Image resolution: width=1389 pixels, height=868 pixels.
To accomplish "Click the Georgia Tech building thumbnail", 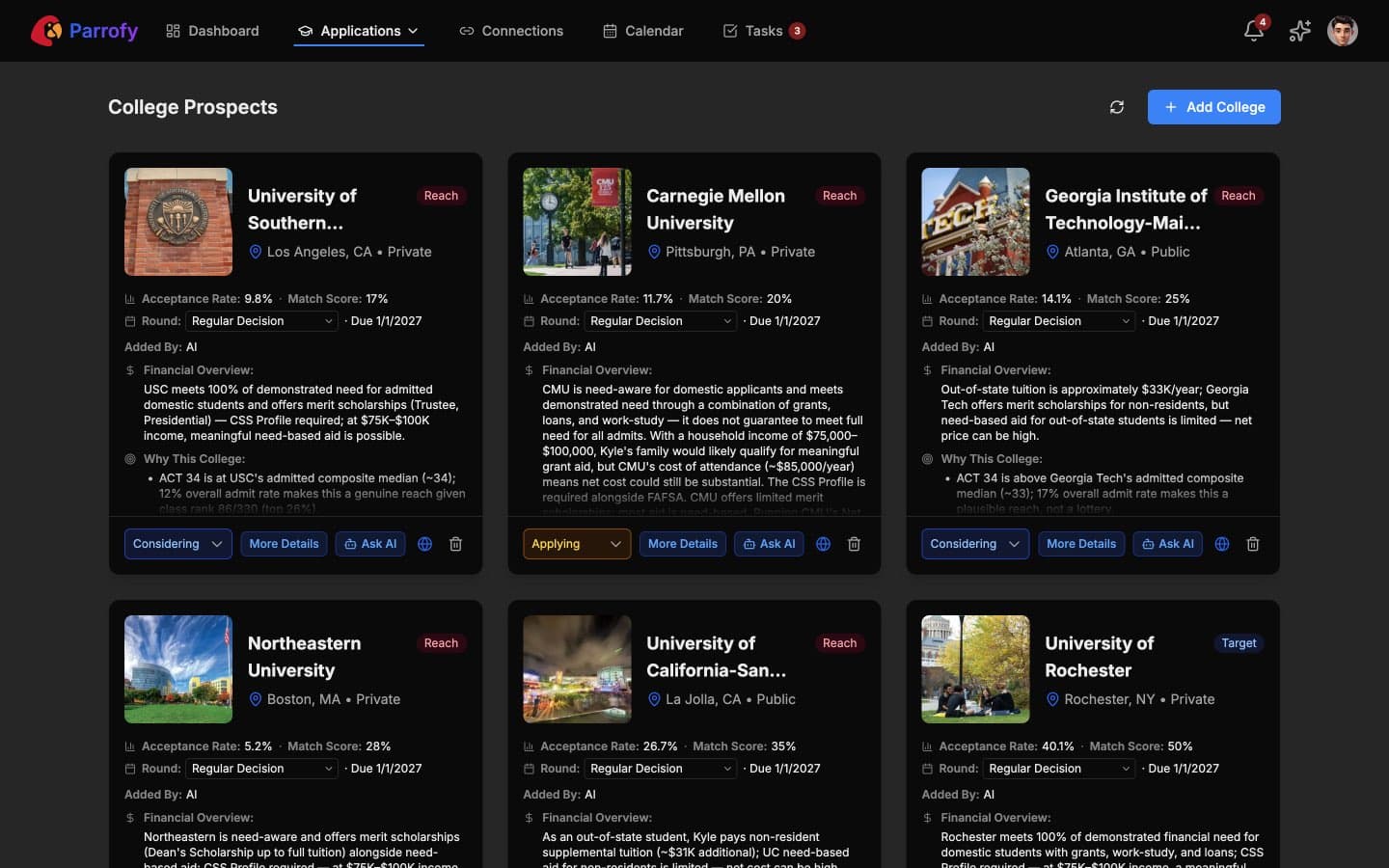I will point(975,222).
